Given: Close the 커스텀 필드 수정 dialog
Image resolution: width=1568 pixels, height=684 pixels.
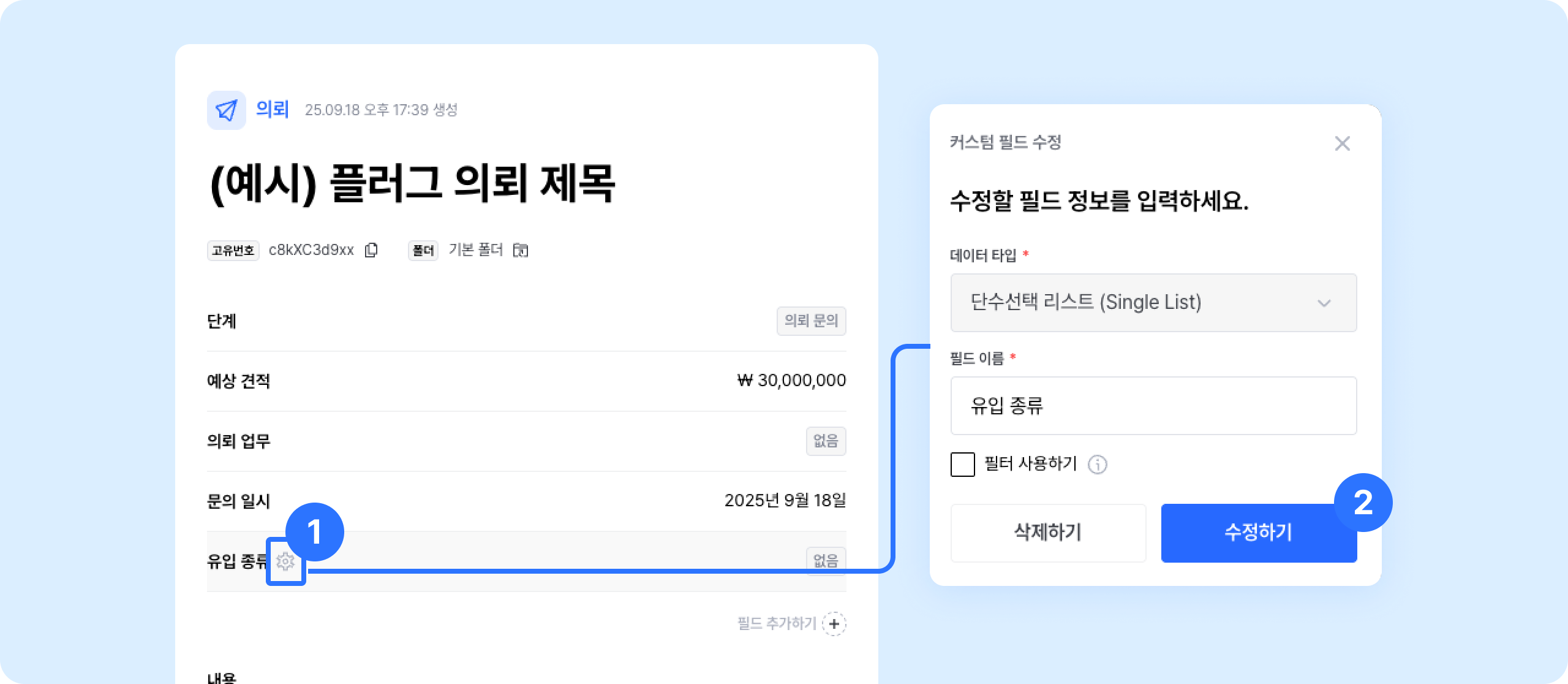Looking at the screenshot, I should [1342, 143].
